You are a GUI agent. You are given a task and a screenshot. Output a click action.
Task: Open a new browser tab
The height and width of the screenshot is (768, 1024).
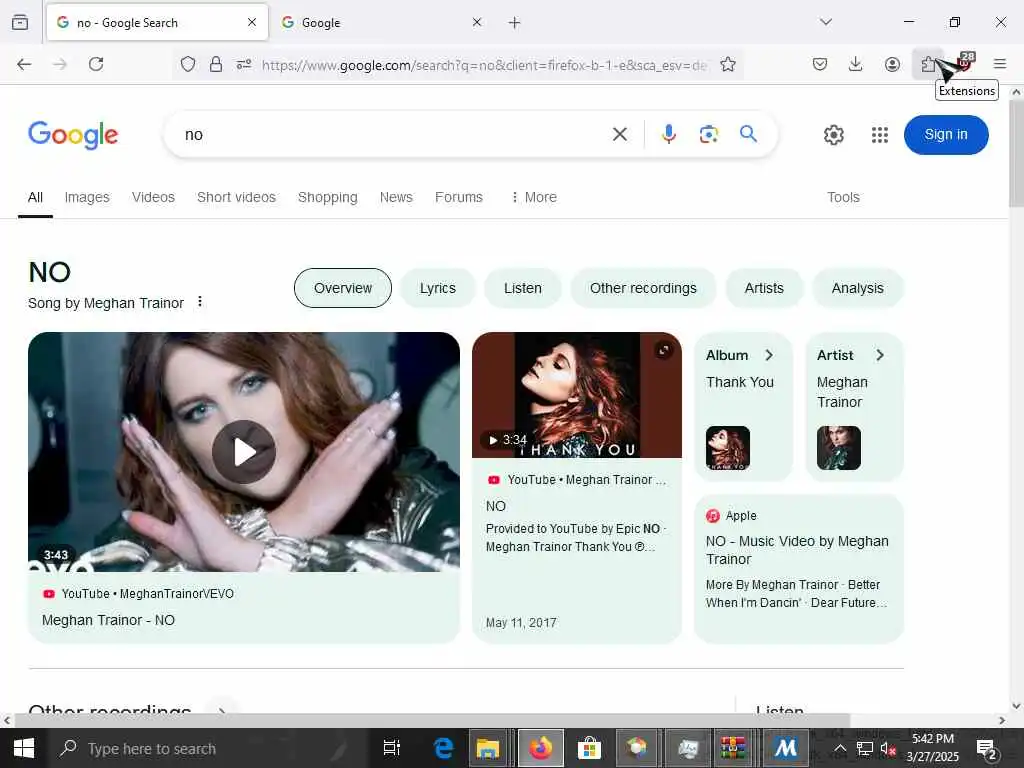point(515,23)
